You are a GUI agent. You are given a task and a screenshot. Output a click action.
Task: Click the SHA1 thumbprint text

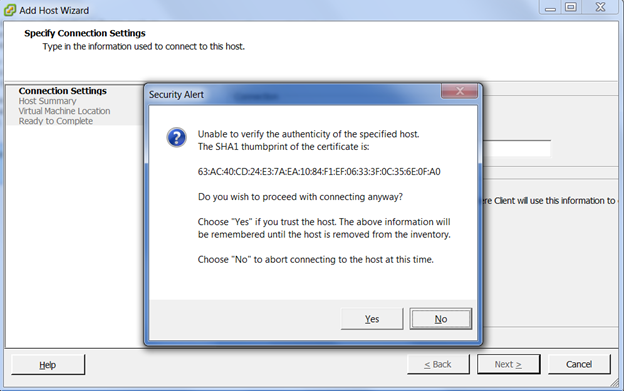click(x=319, y=172)
